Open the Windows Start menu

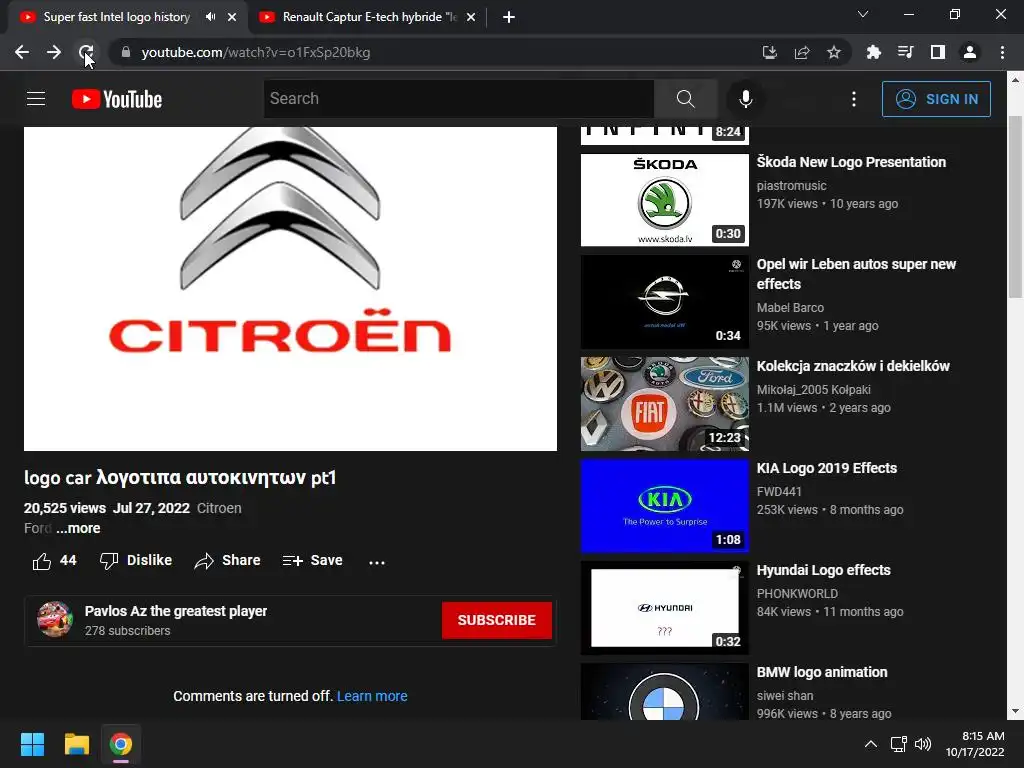coord(32,744)
